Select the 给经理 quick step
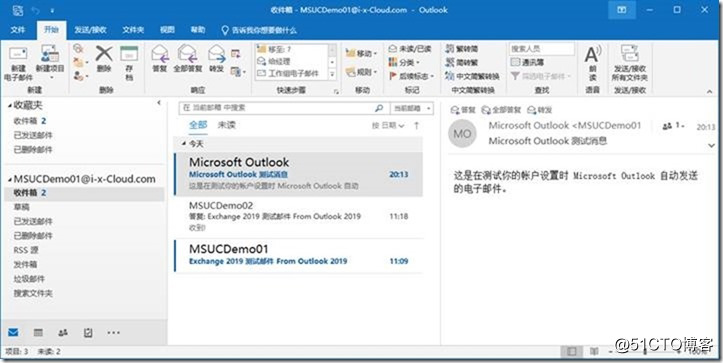The height and width of the screenshot is (363, 723). 292,61
